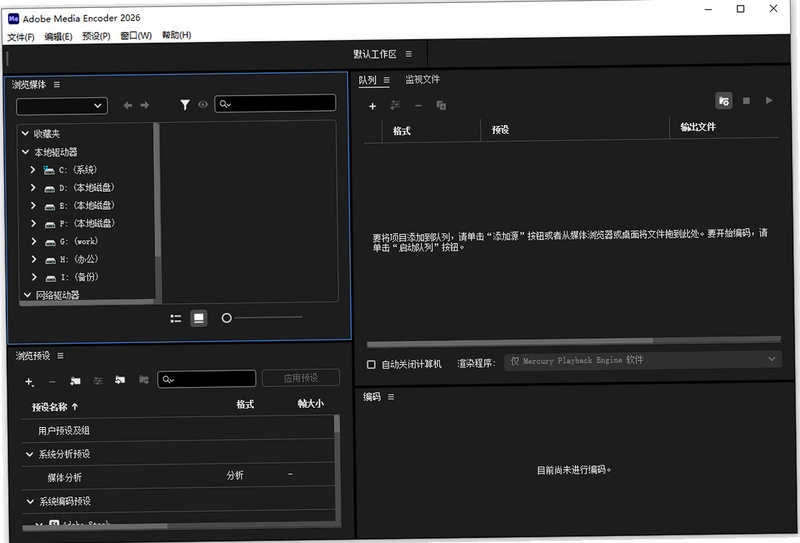Expand the G: (work) drive
The image size is (800, 543).
pos(34,241)
